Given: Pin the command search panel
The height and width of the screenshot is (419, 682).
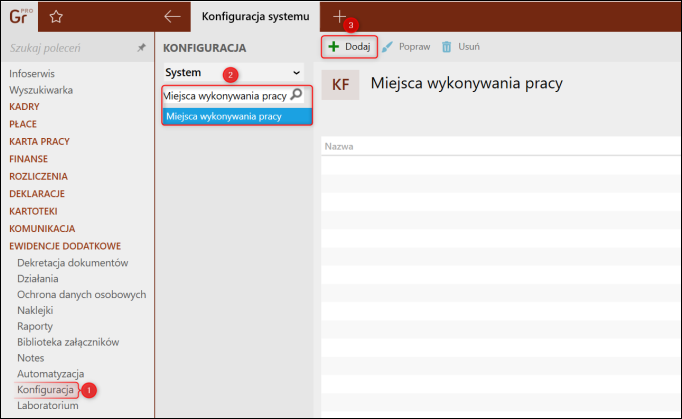Looking at the screenshot, I should coord(141,47).
